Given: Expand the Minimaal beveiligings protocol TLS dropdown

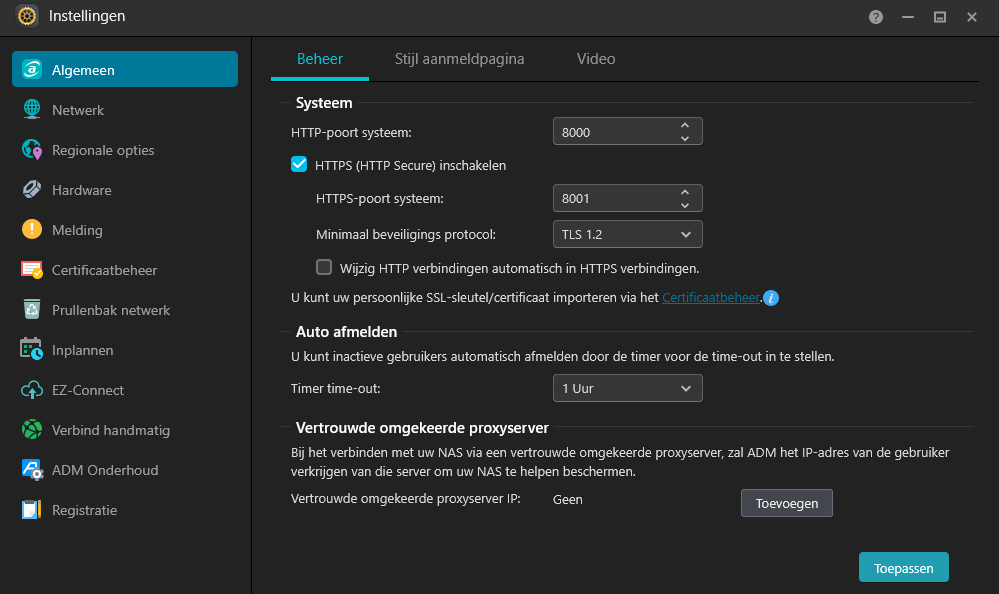Looking at the screenshot, I should click(x=628, y=234).
